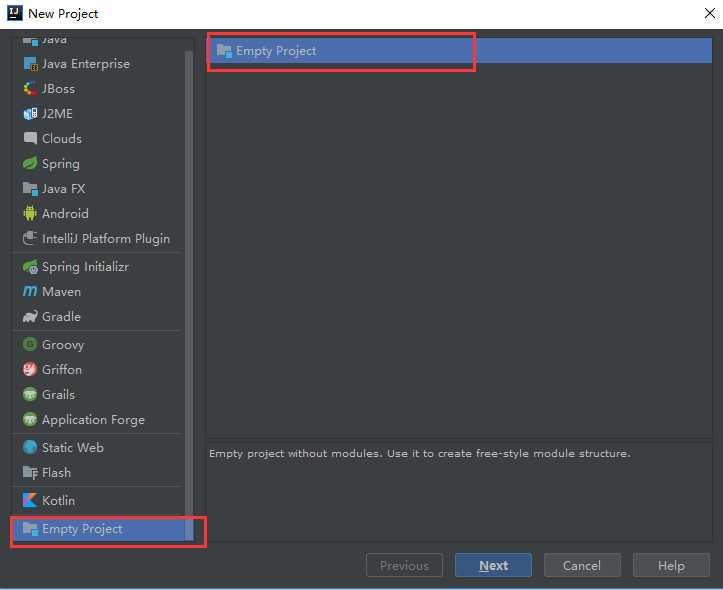723x590 pixels.
Task: Click the empty project description text
Action: 420,454
